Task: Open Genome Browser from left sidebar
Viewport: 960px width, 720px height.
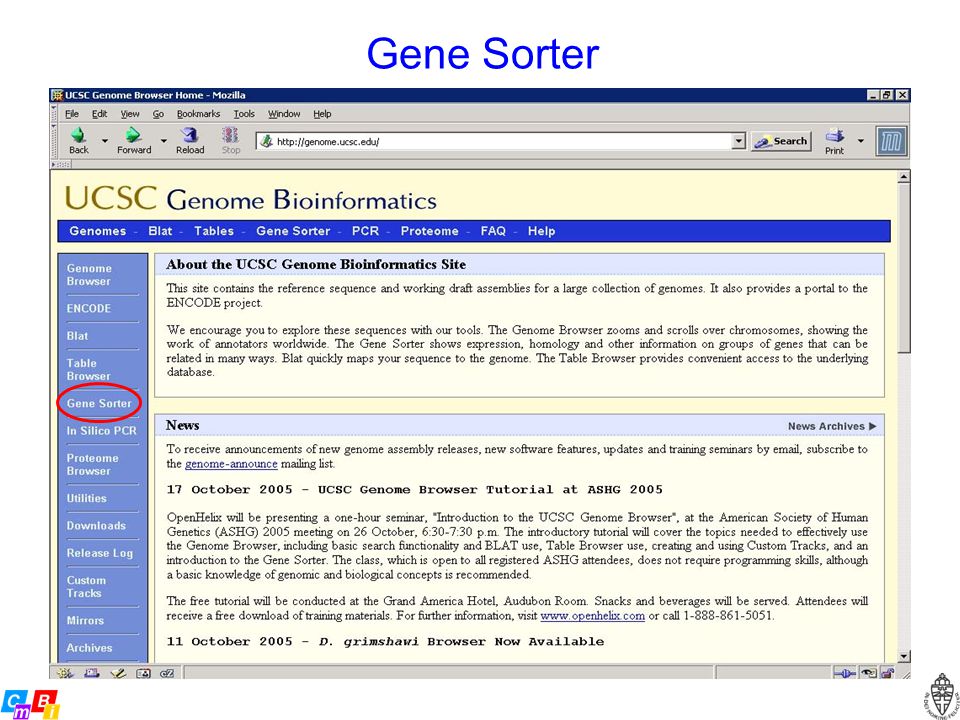Action: [x=89, y=275]
